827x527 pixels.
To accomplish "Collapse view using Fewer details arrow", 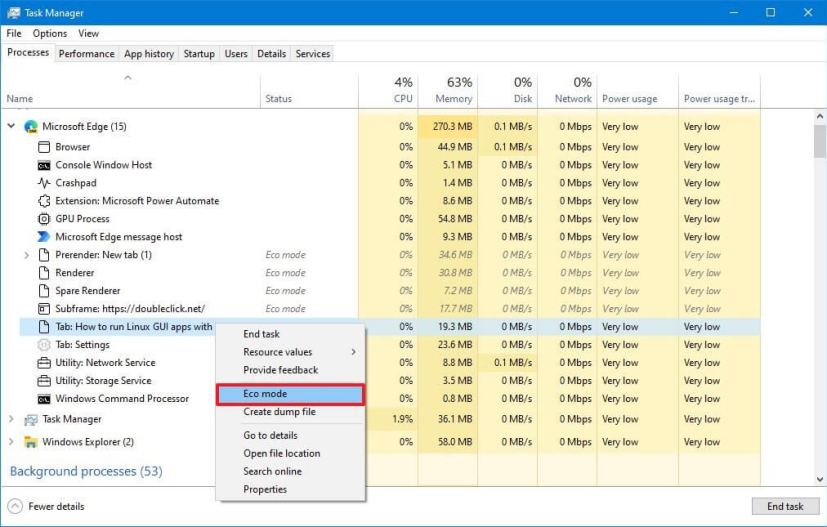I will point(15,506).
